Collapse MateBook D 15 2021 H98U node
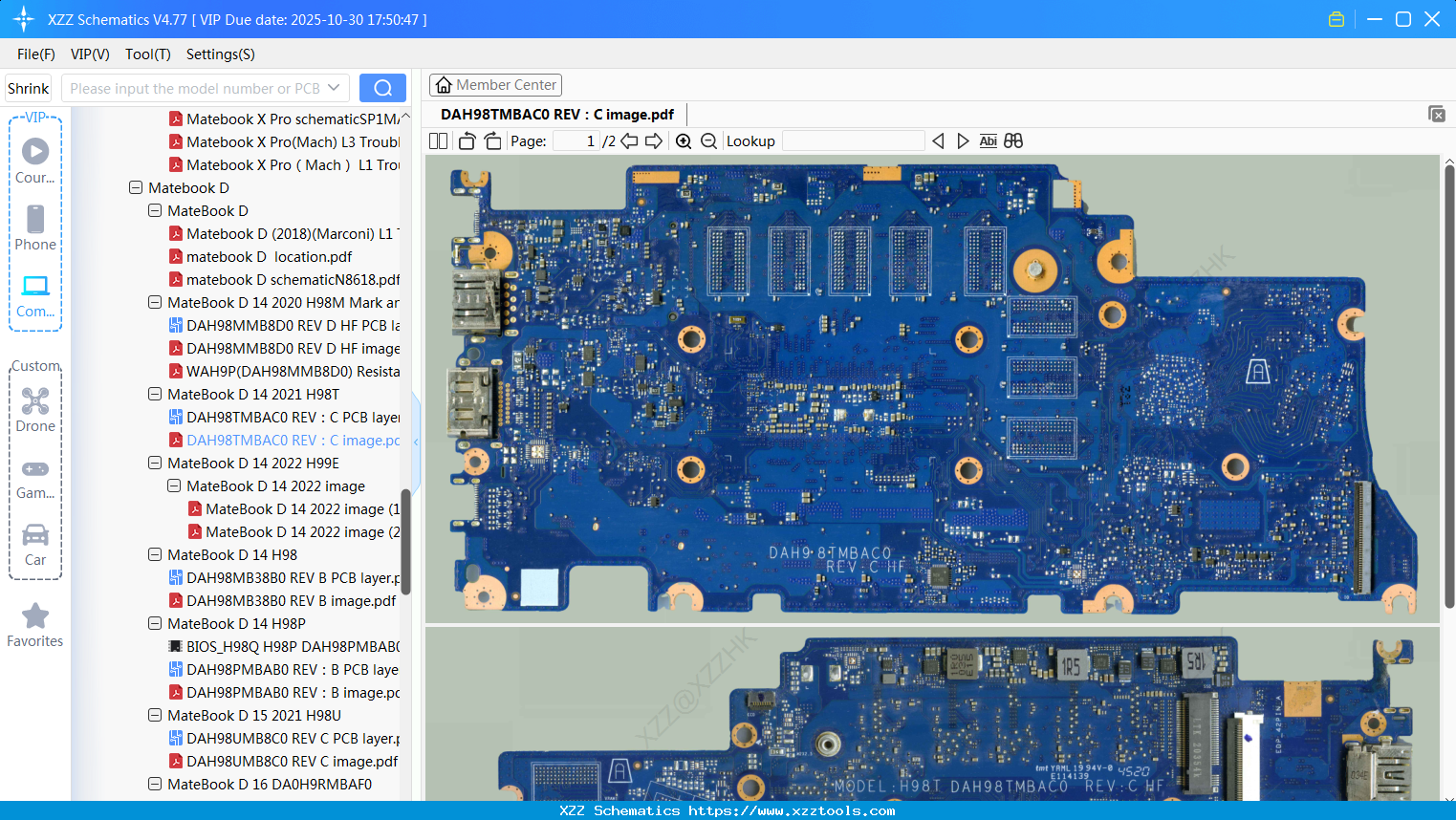This screenshot has height=820, width=1456. (155, 716)
